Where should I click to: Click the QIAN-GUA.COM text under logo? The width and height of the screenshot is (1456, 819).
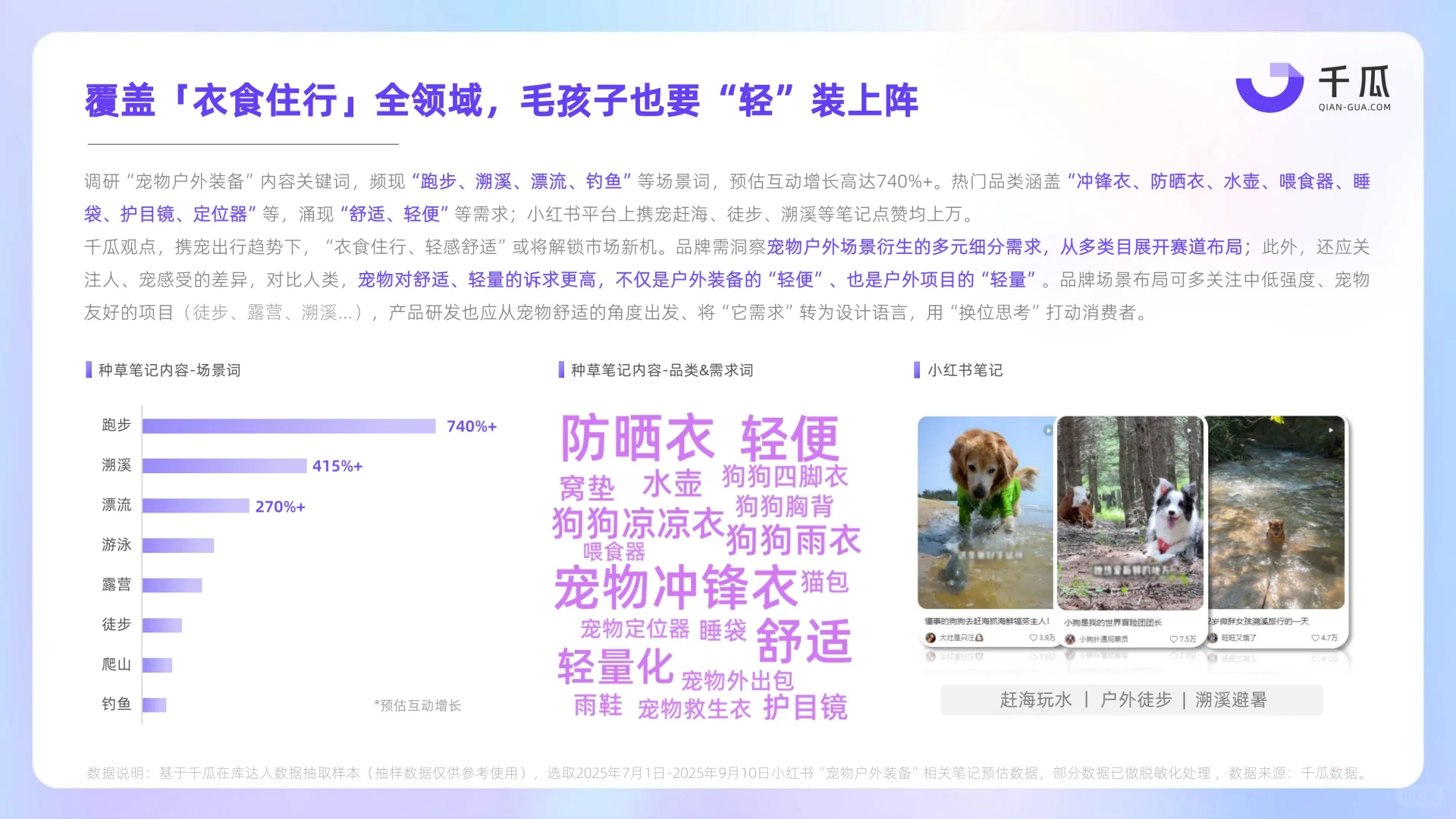click(1354, 108)
